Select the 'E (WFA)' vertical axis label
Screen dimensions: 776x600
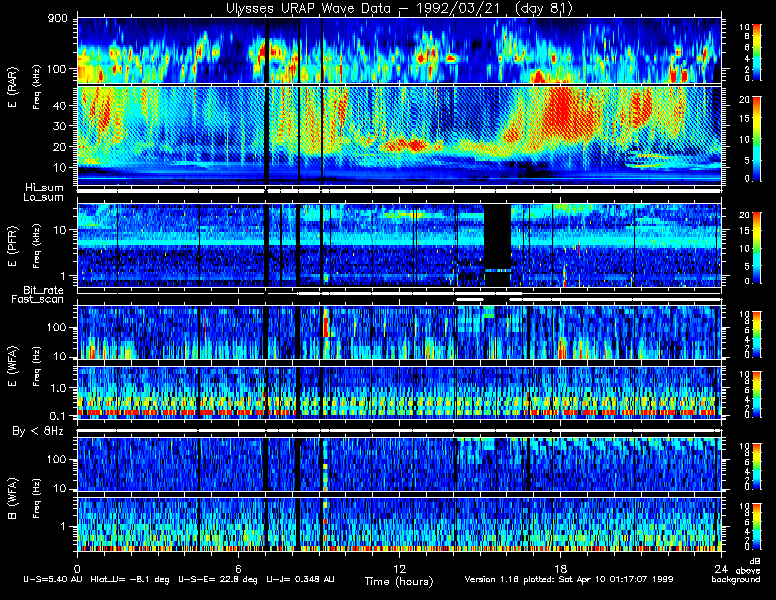click(x=12, y=366)
